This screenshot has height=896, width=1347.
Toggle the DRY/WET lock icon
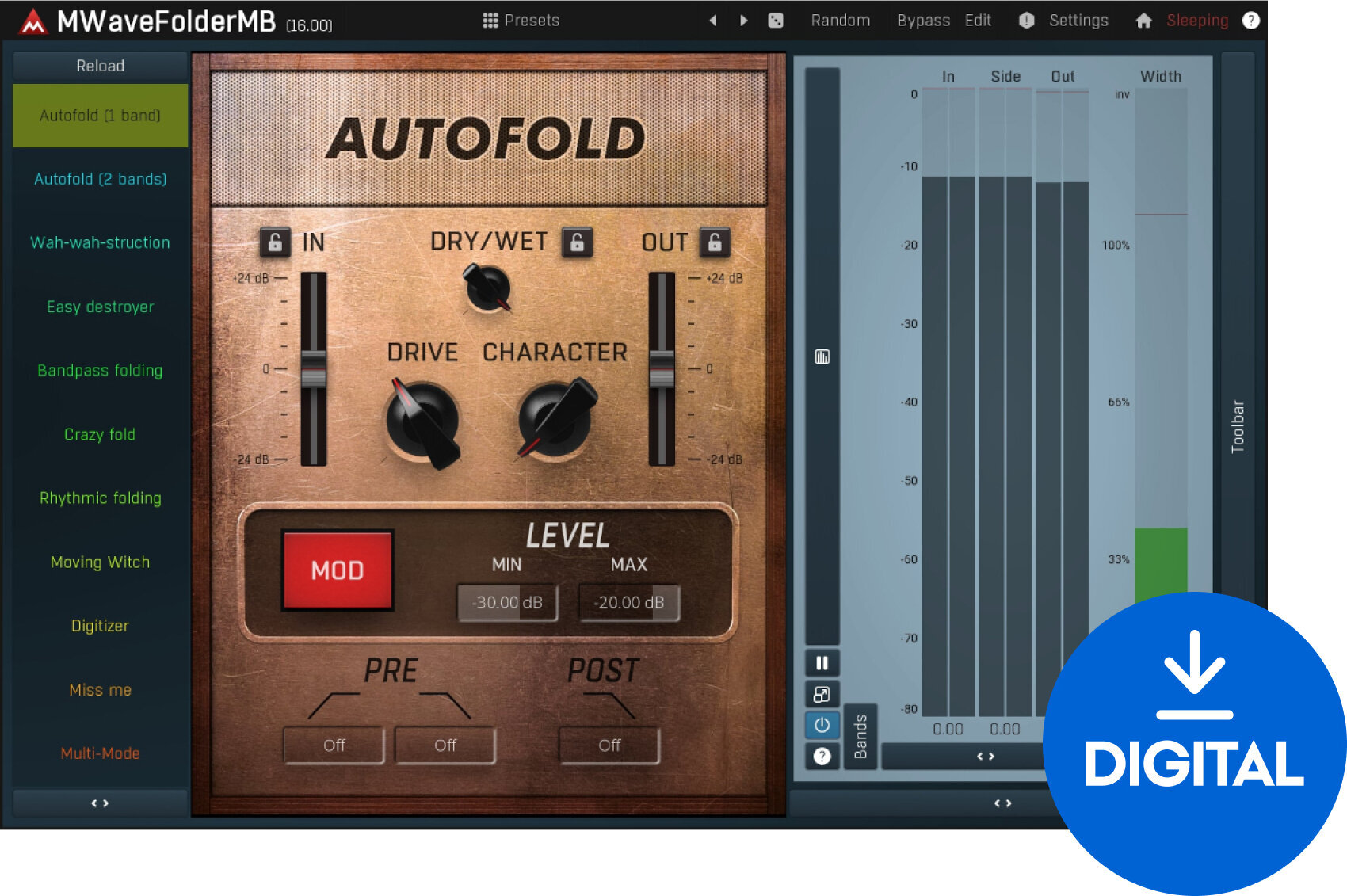[x=578, y=243]
